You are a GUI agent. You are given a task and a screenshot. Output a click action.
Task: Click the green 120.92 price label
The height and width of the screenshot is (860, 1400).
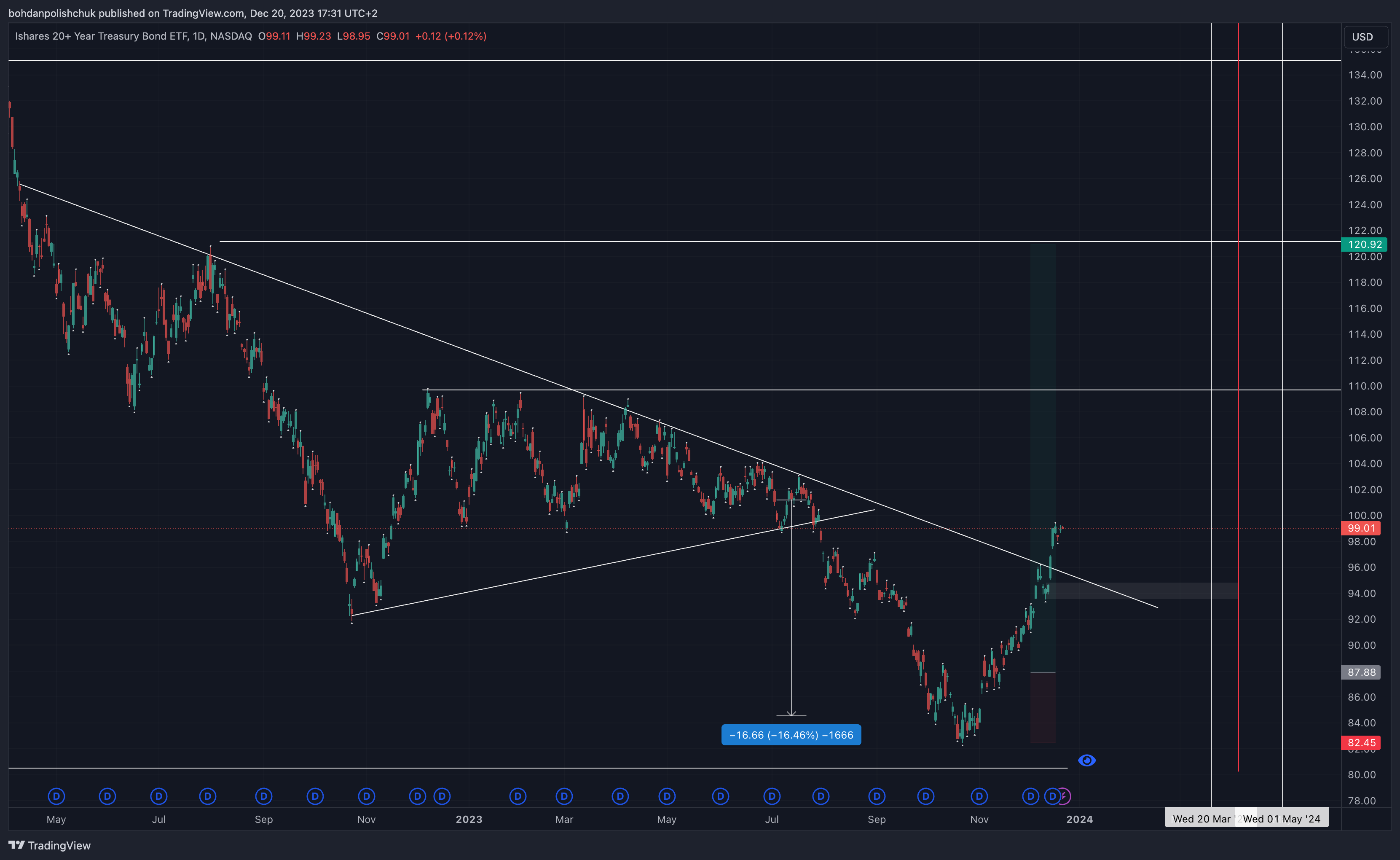(1365, 245)
